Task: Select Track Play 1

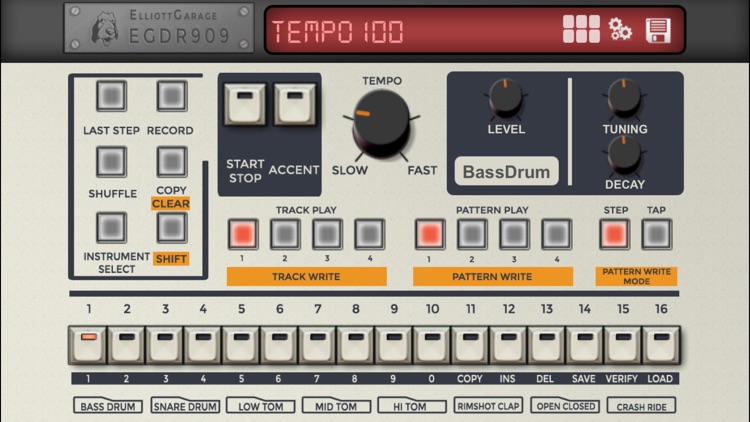Action: pyautogui.click(x=243, y=234)
